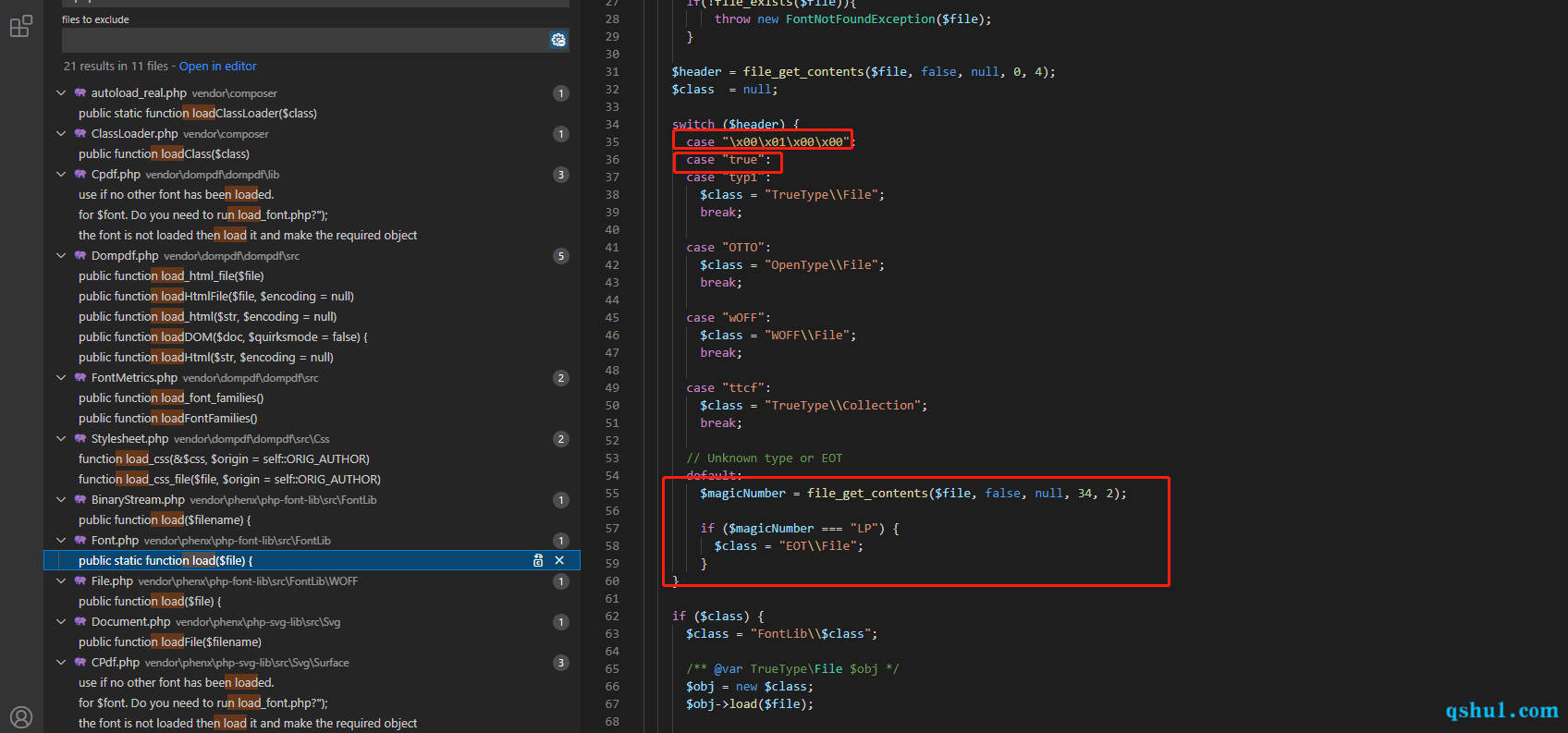Click code line $obj->load($file);
The image size is (1568, 733).
[x=750, y=703]
